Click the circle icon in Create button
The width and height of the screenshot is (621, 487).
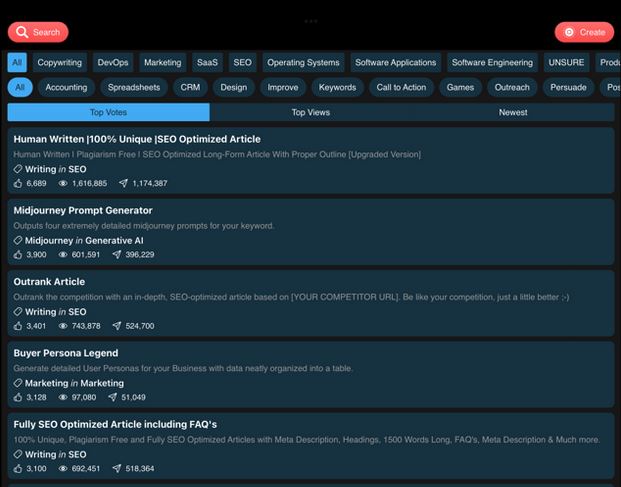point(569,32)
